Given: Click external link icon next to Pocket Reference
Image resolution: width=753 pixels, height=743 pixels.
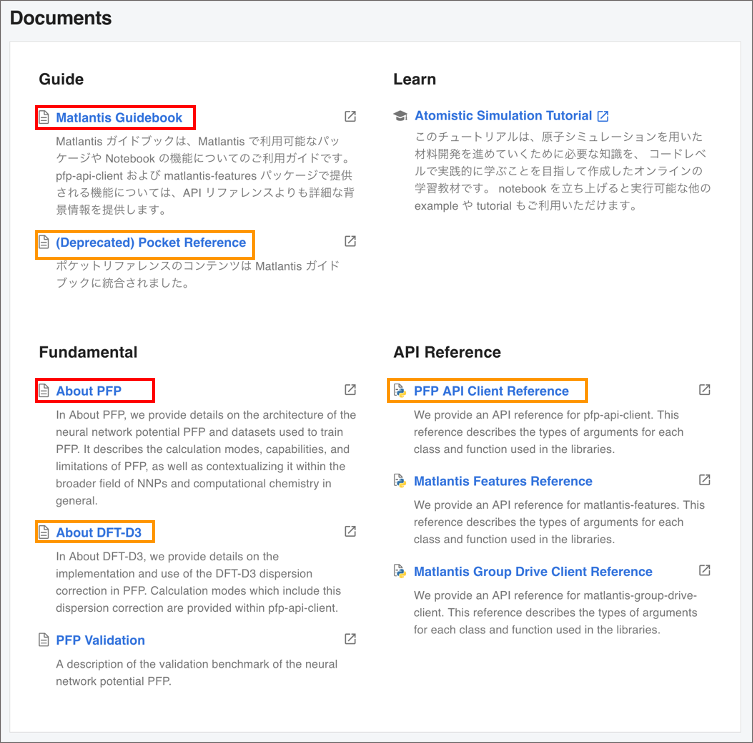Looking at the screenshot, I should pyautogui.click(x=350, y=242).
